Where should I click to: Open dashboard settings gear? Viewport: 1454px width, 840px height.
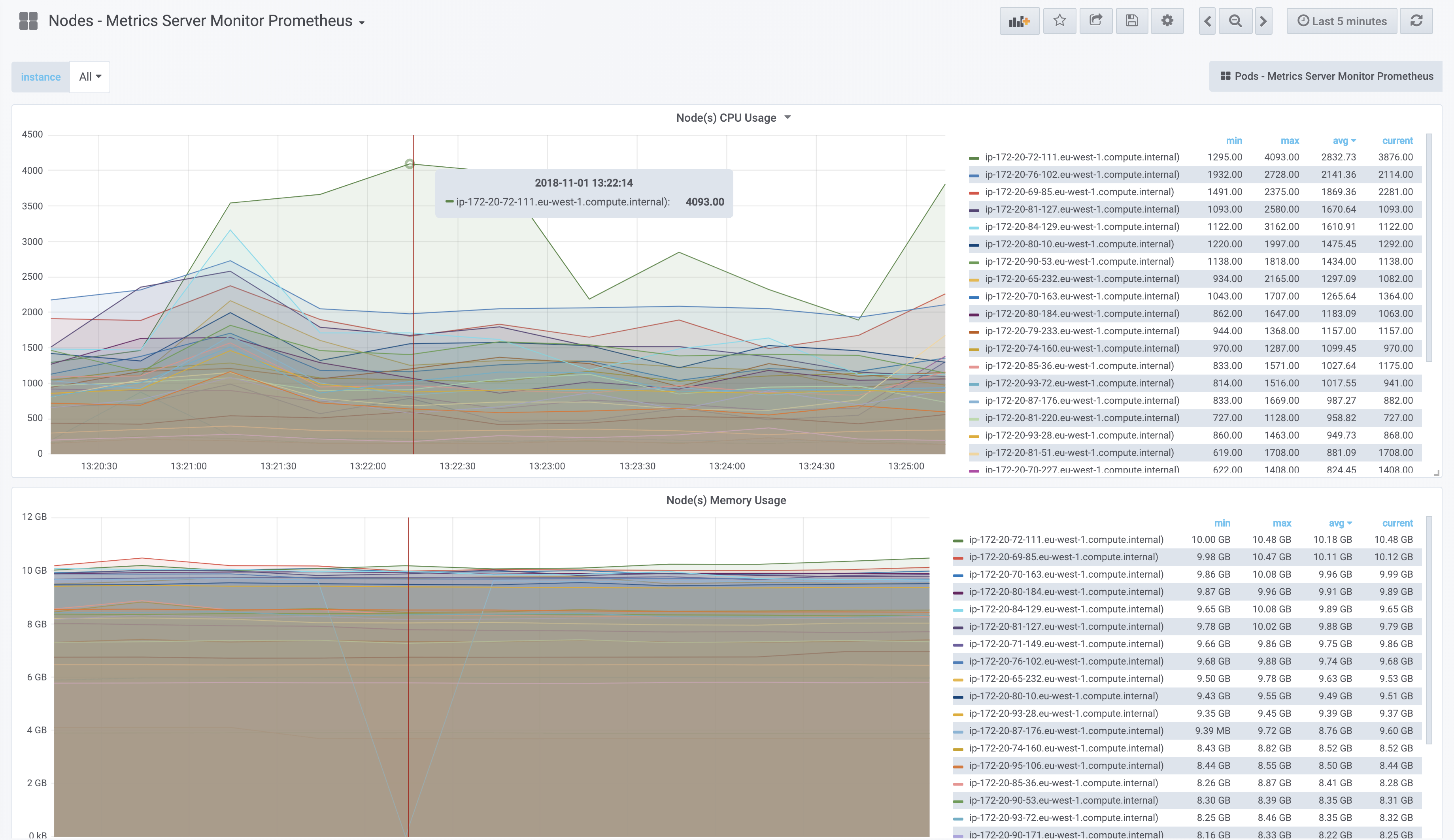click(x=1167, y=21)
